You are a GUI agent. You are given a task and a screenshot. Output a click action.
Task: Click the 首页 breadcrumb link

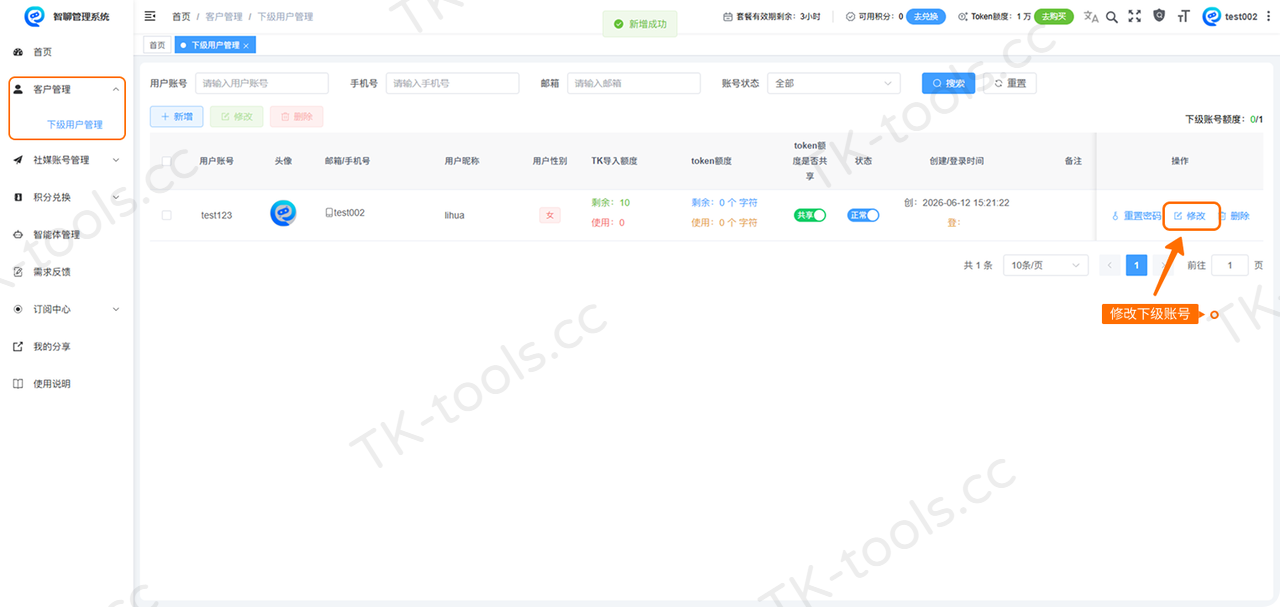point(181,17)
